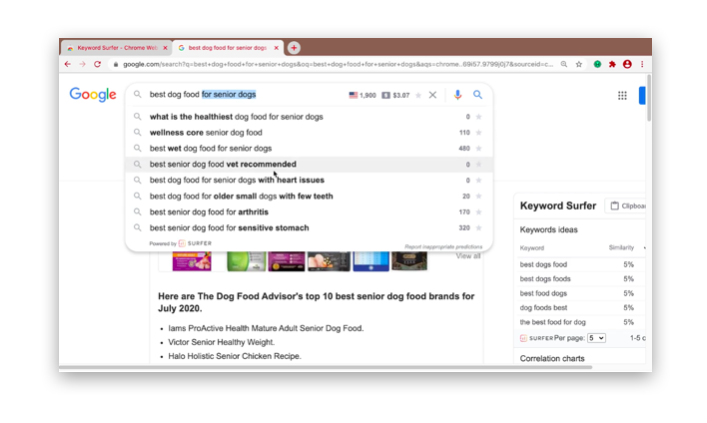Click the search text input field
The height and width of the screenshot is (423, 707).
(x=246, y=95)
